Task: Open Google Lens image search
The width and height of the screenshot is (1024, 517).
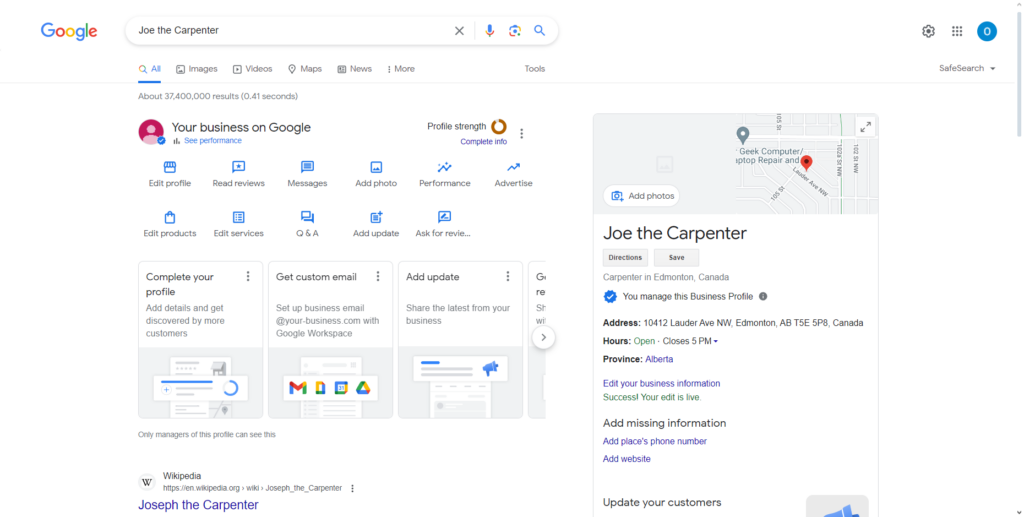Action: (x=515, y=31)
